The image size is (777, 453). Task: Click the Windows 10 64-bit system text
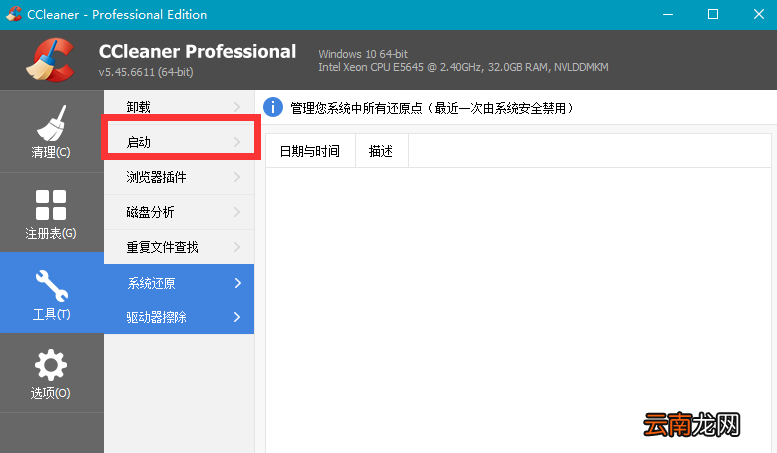pos(363,54)
